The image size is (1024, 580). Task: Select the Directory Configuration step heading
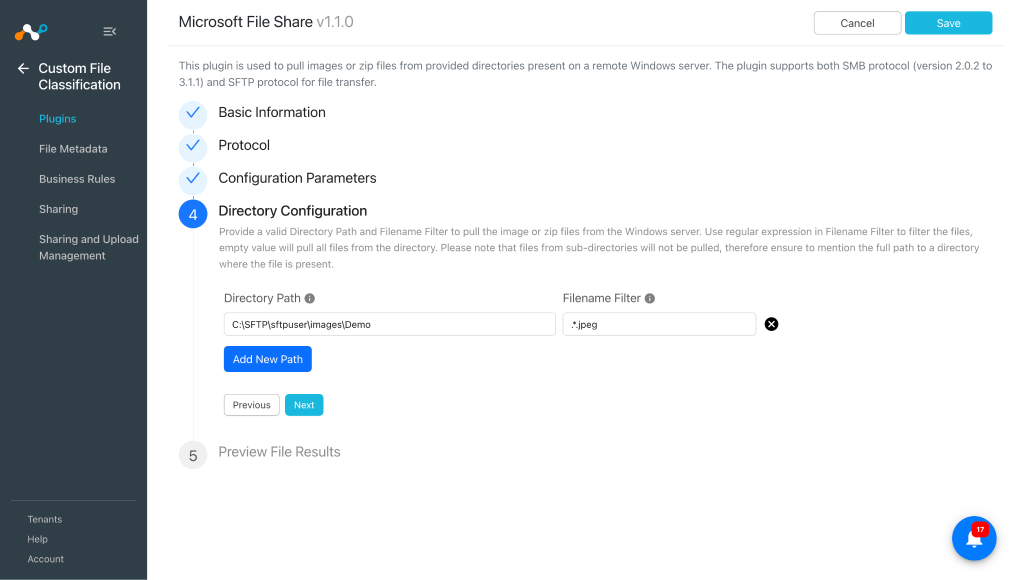click(293, 211)
